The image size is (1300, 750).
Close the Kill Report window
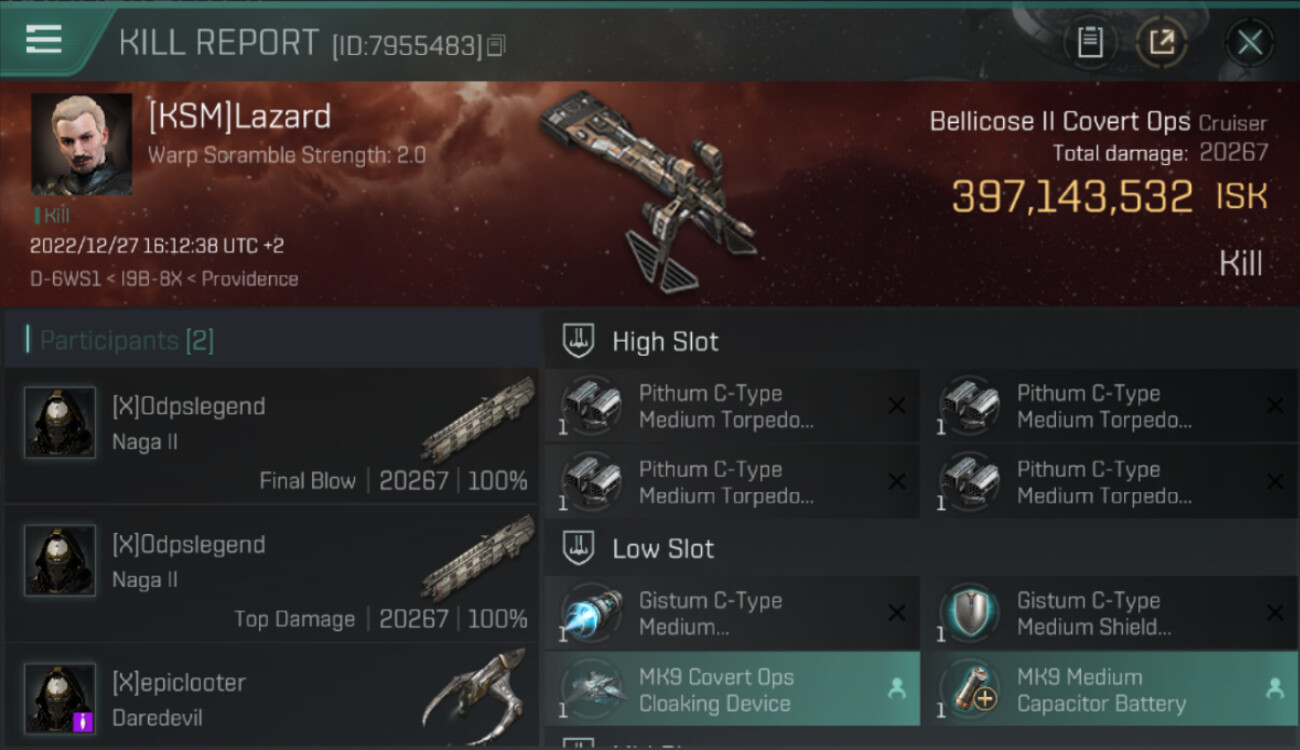pos(1250,43)
